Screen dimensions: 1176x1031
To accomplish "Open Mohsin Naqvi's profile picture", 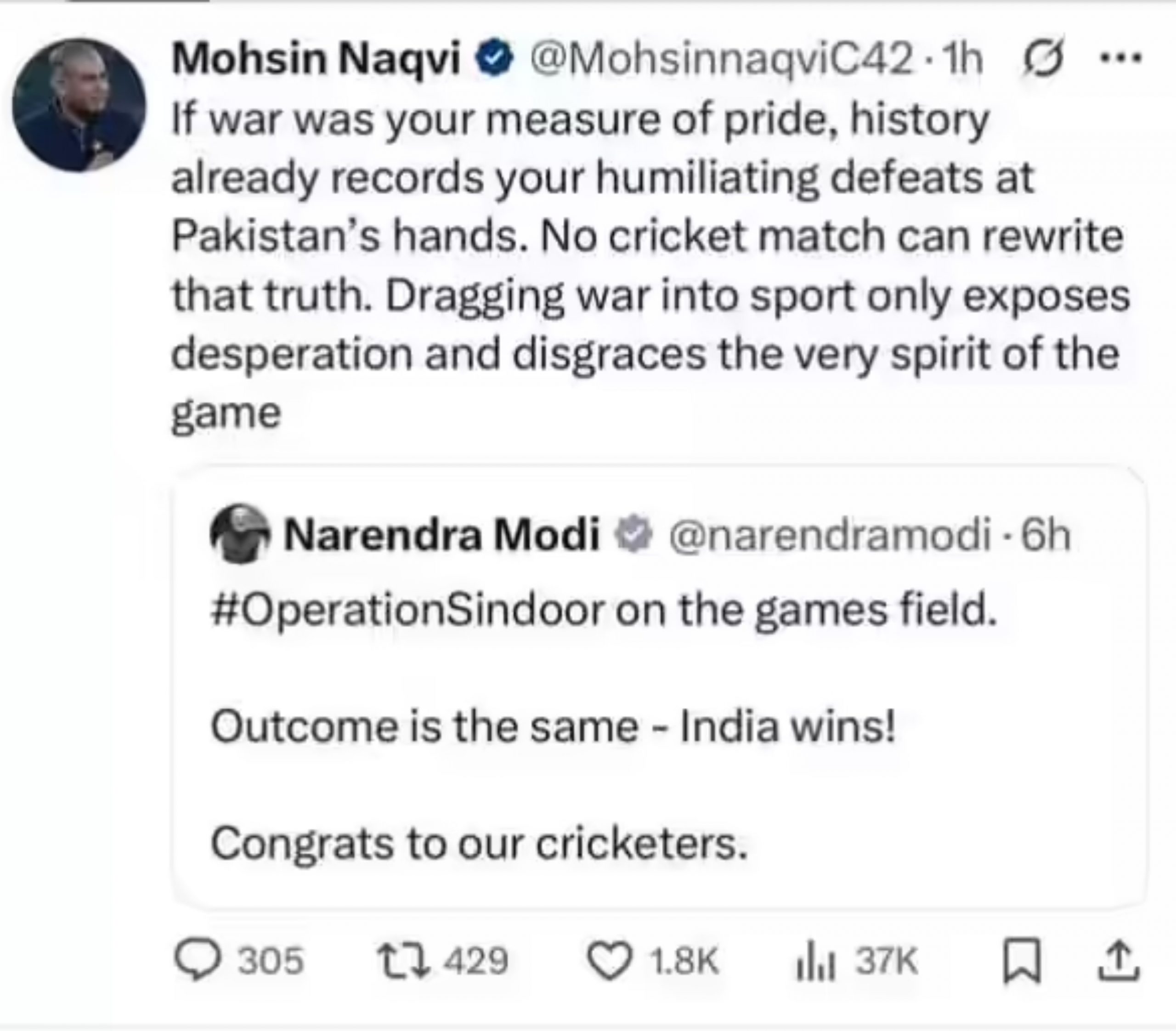I will click(x=79, y=105).
